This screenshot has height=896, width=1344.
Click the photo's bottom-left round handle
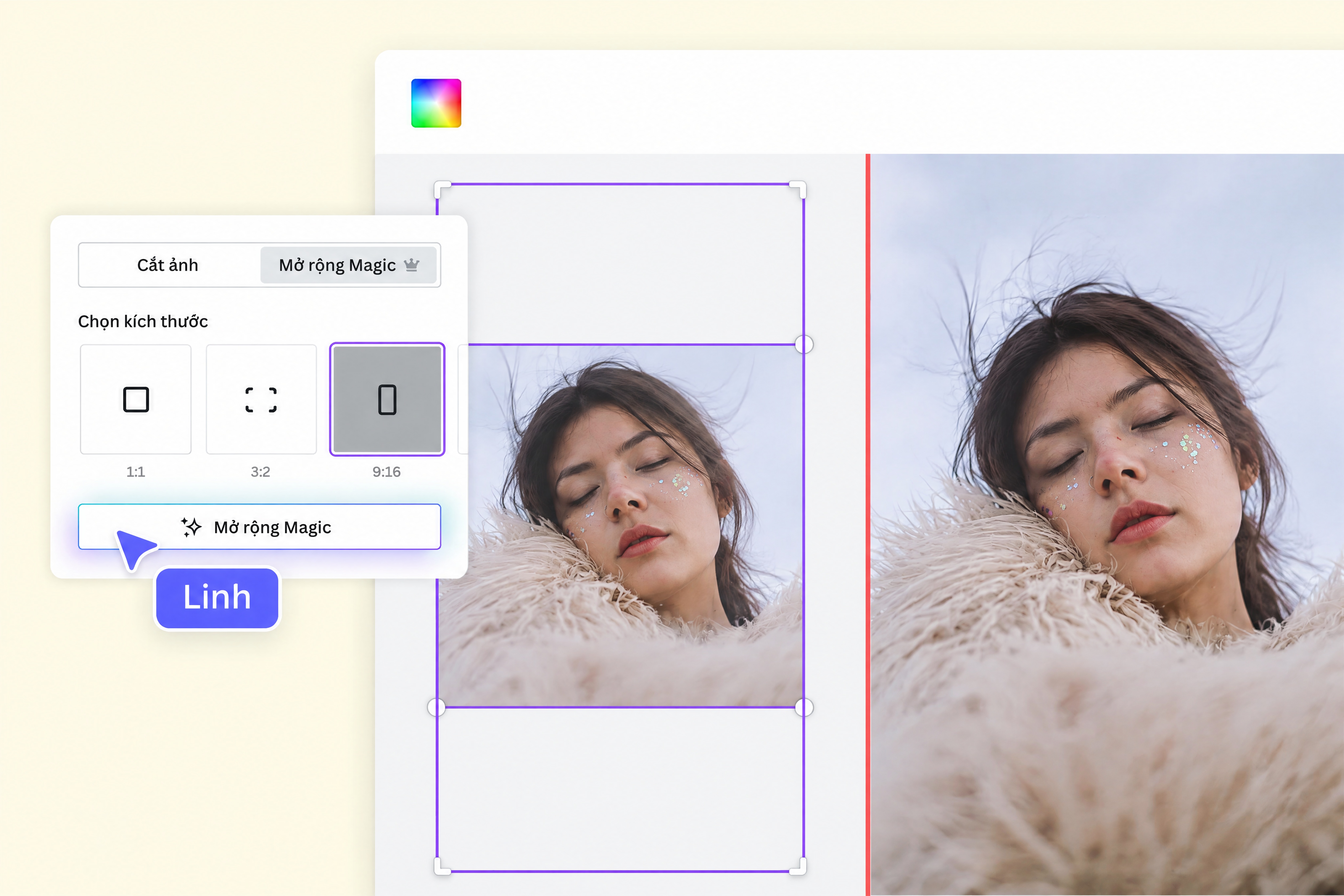click(437, 707)
